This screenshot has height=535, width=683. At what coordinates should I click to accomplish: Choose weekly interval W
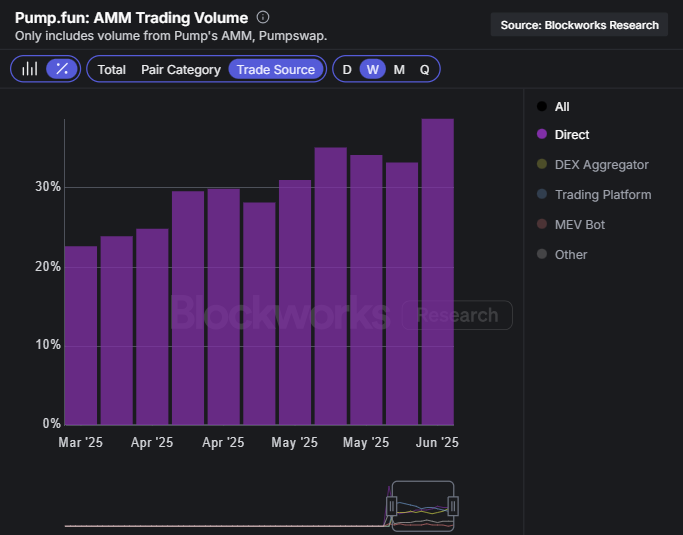372,69
